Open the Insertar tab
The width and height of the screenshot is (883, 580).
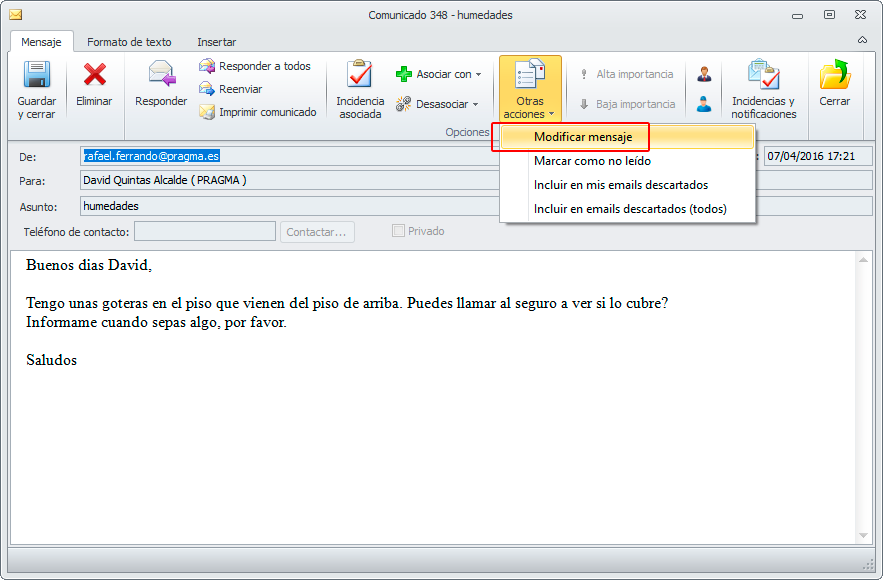[x=216, y=42]
